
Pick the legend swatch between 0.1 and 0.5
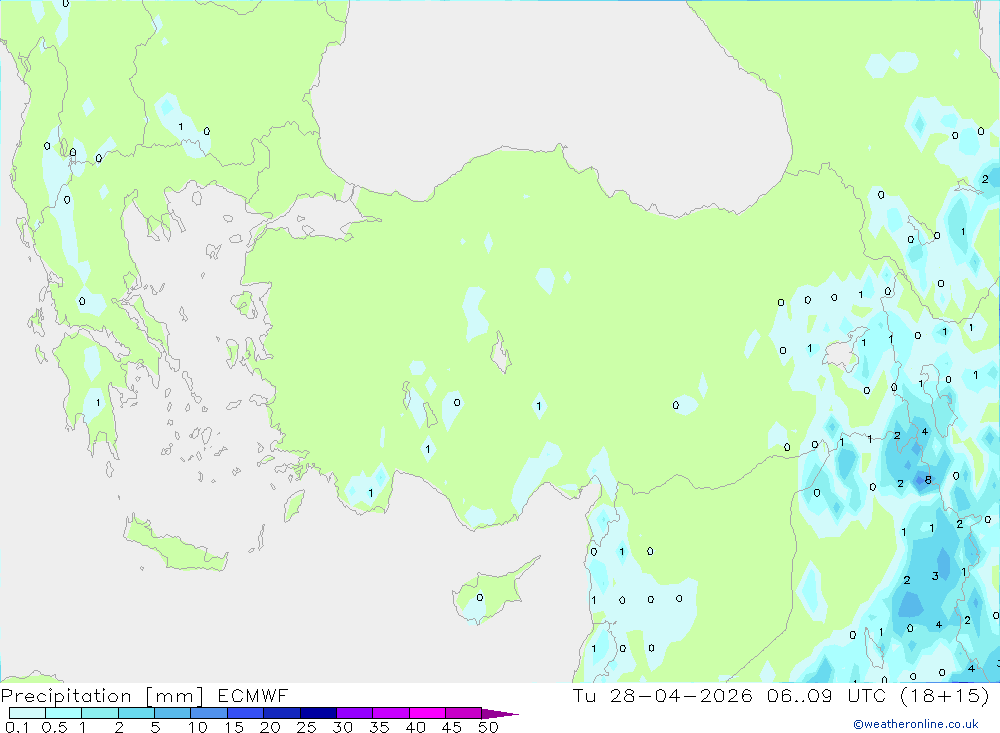[27, 713]
